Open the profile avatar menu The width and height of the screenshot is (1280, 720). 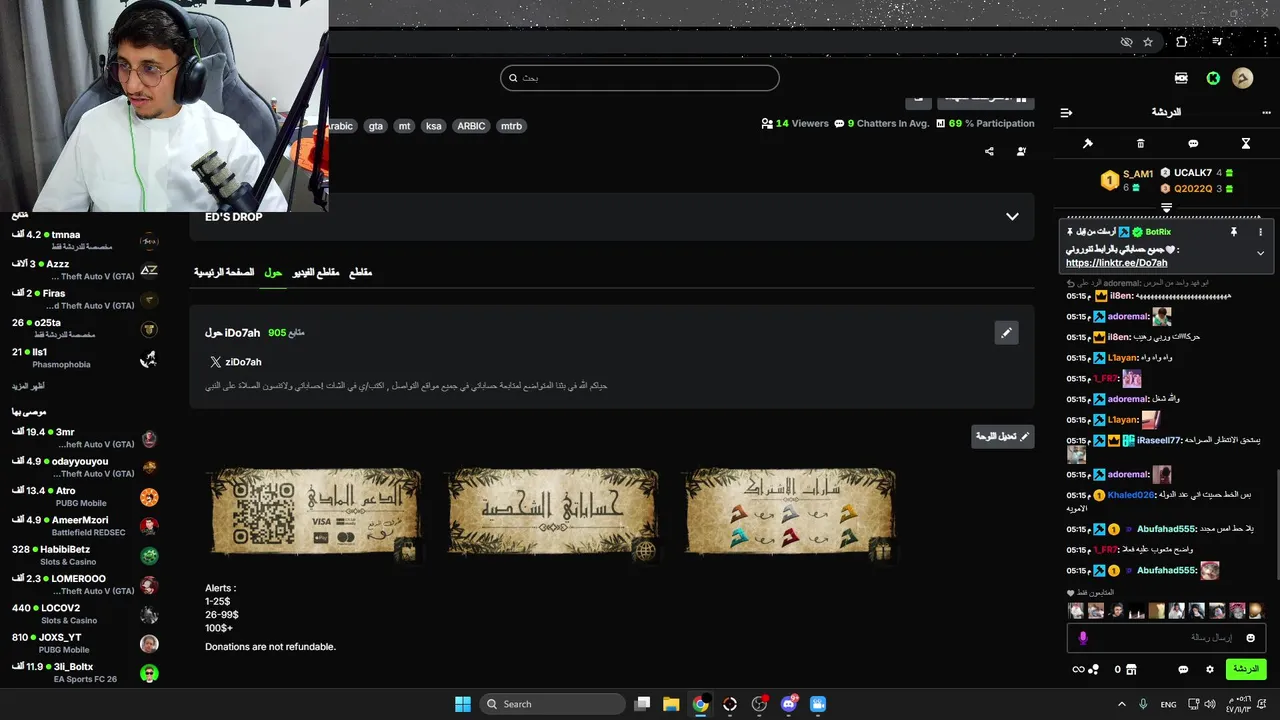1242,78
